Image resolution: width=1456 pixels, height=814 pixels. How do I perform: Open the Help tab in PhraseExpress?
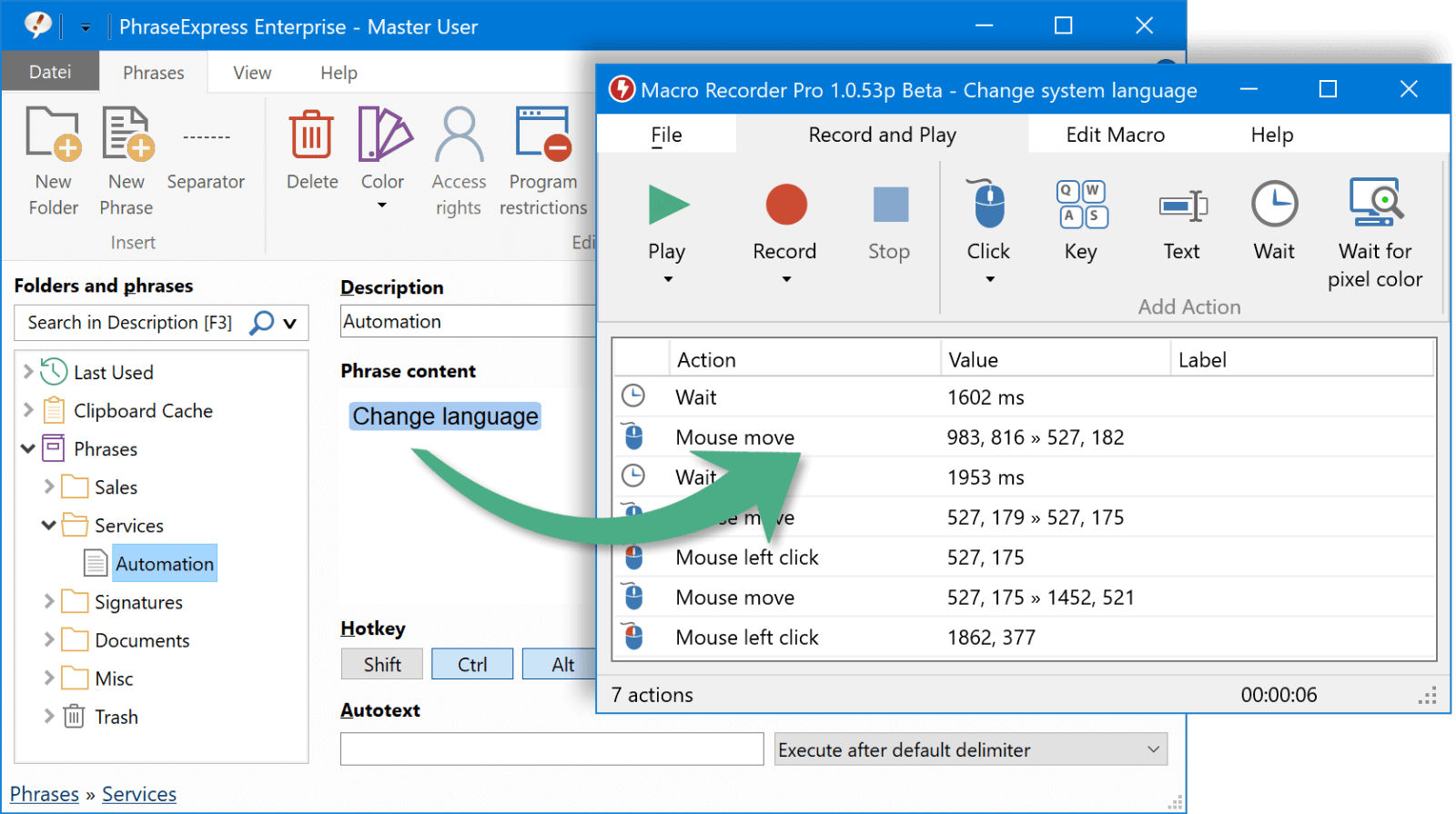[x=339, y=73]
